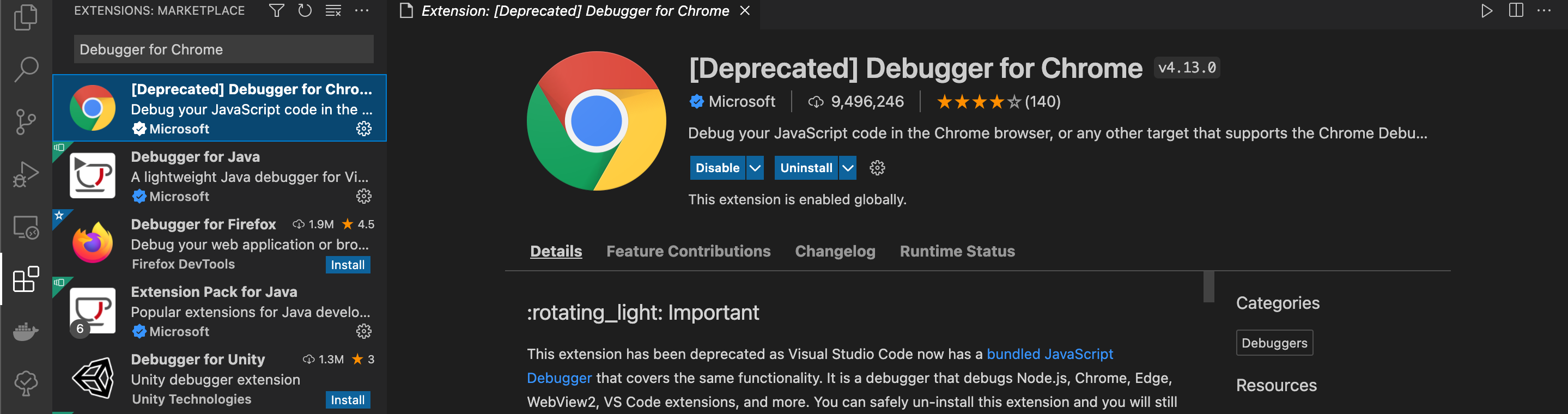The image size is (1568, 414).
Task: Open the Explorer files icon
Action: click(x=26, y=17)
